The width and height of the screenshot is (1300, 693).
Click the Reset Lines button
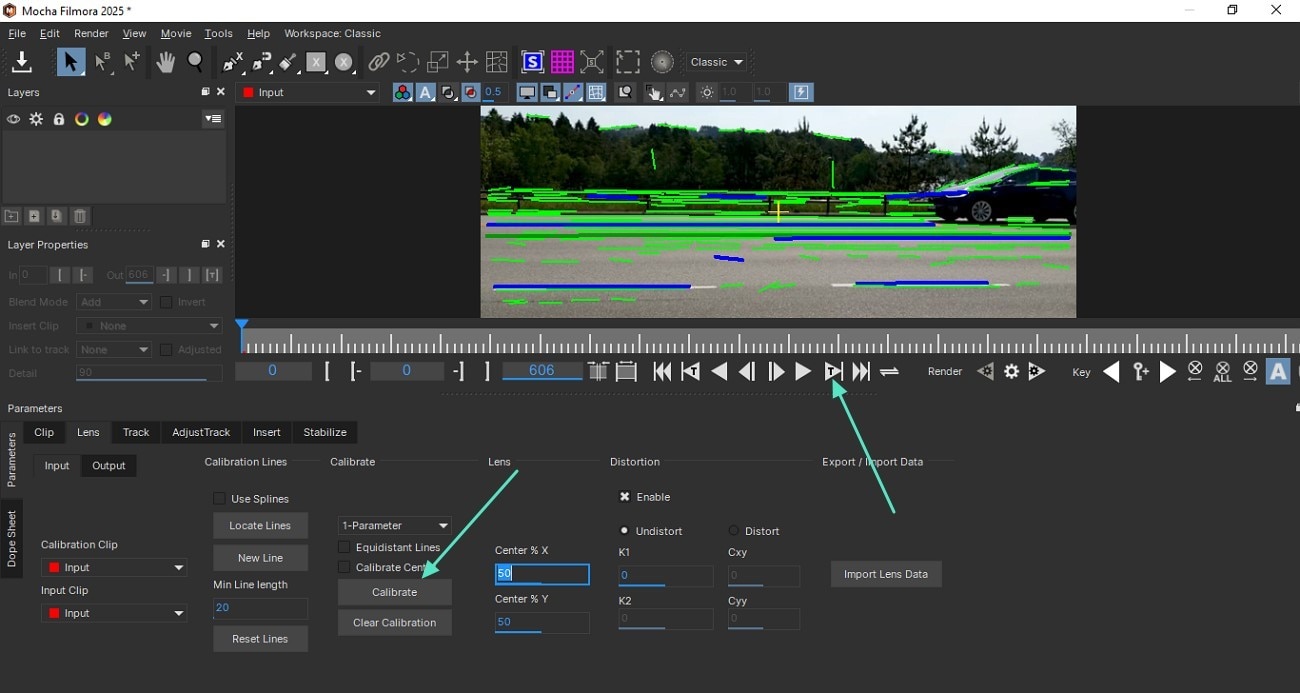pyautogui.click(x=260, y=639)
